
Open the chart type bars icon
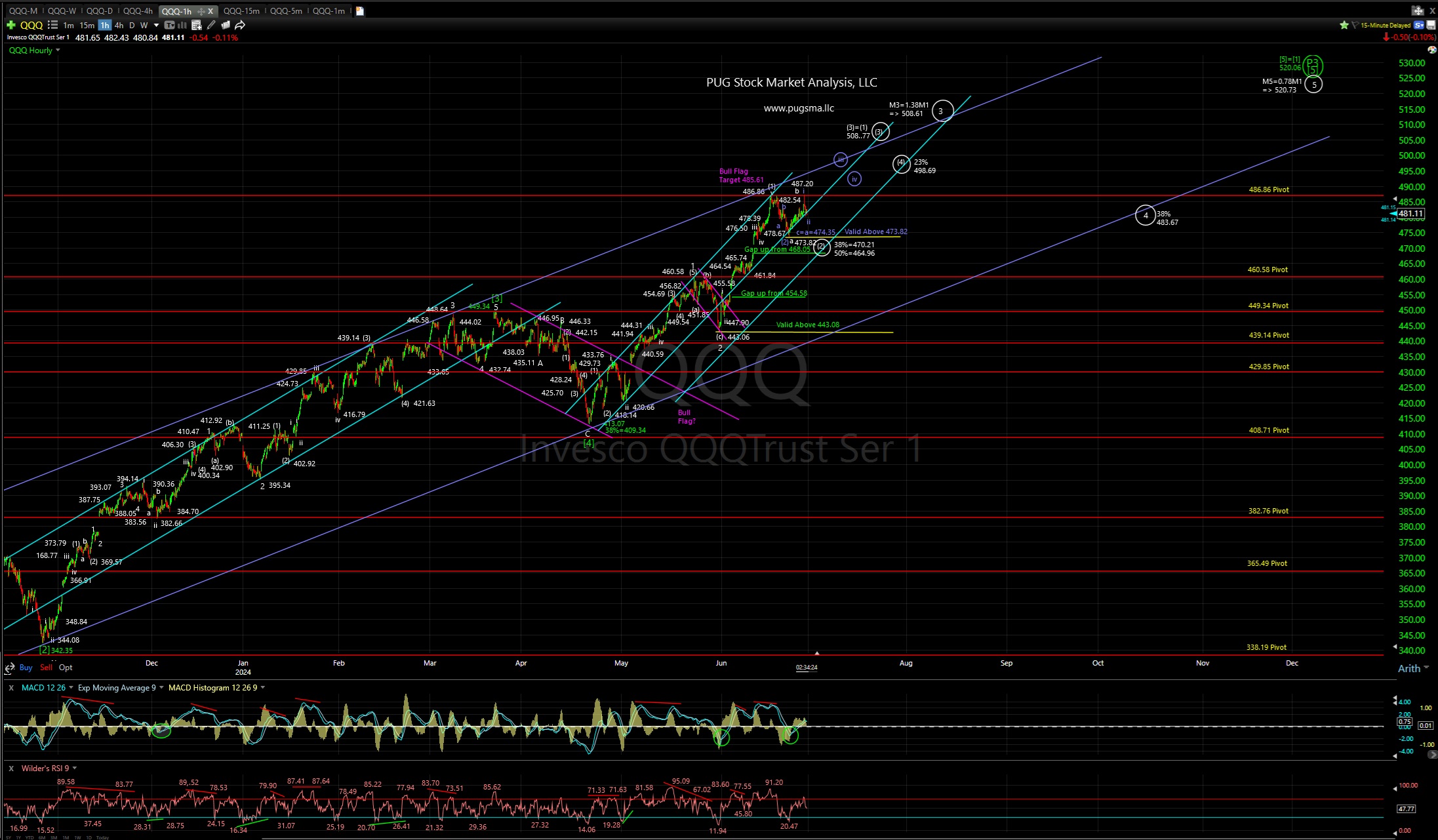click(182, 25)
